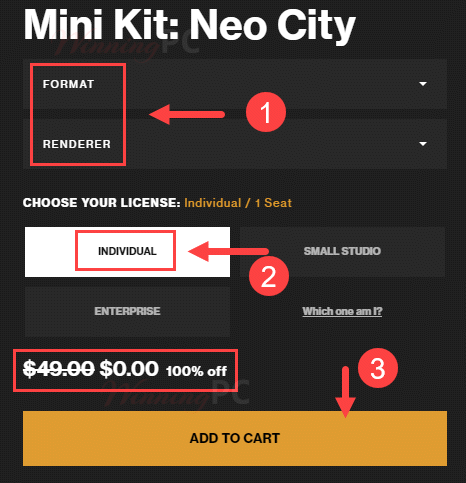The image size is (466, 483).
Task: Click the Mini Kit: Neo City title
Action: point(189,25)
